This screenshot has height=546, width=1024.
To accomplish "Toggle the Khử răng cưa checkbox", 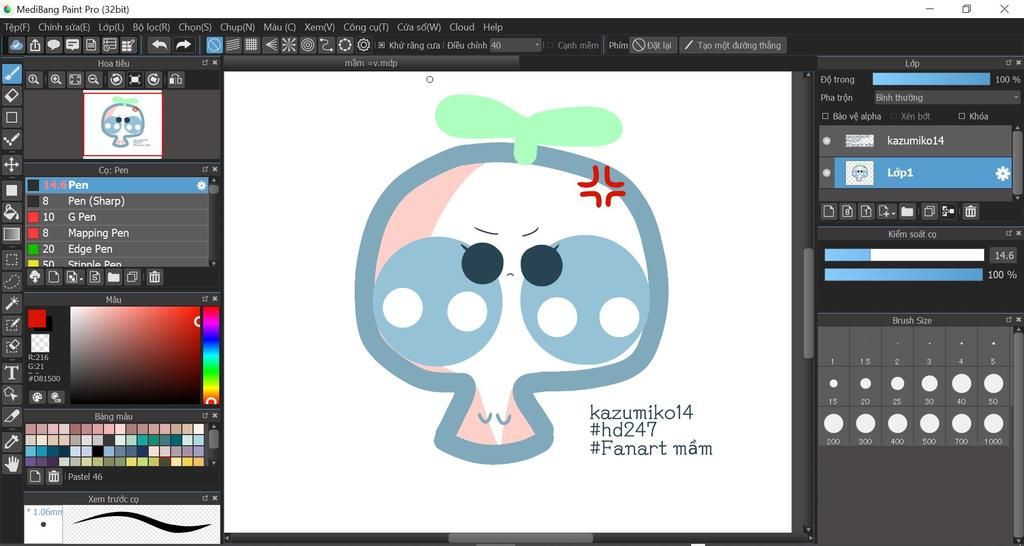I will [x=382, y=46].
